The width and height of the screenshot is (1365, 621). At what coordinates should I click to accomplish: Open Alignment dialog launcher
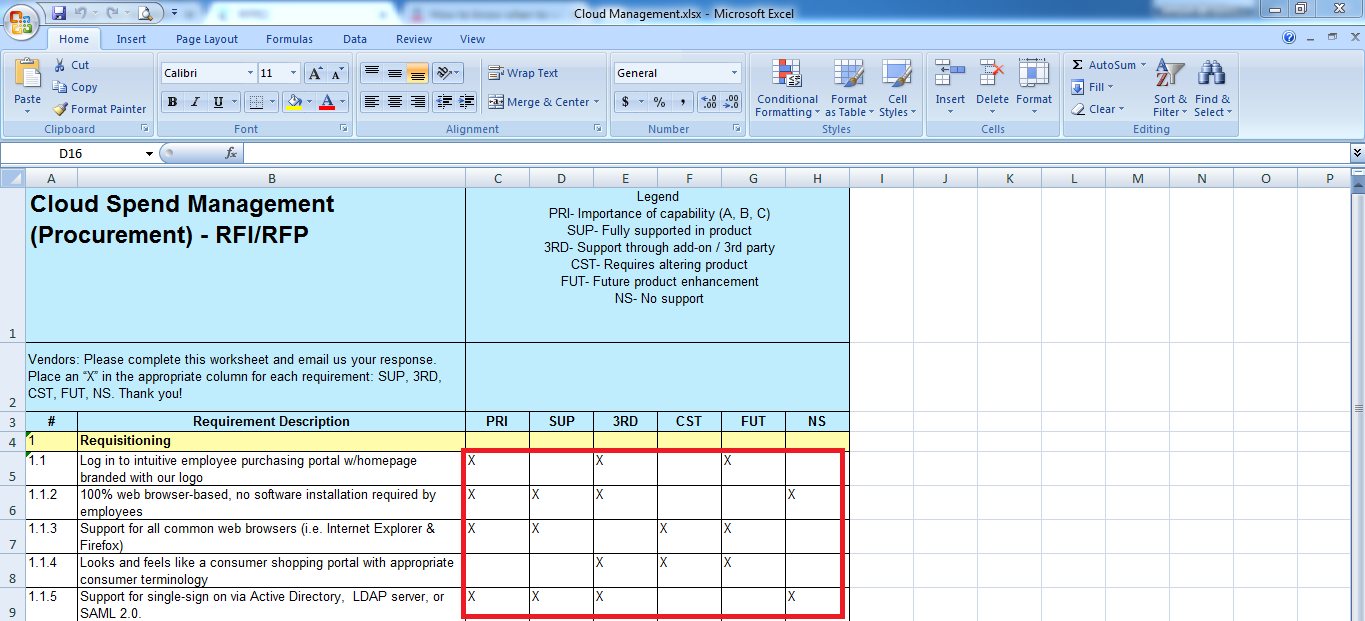598,129
